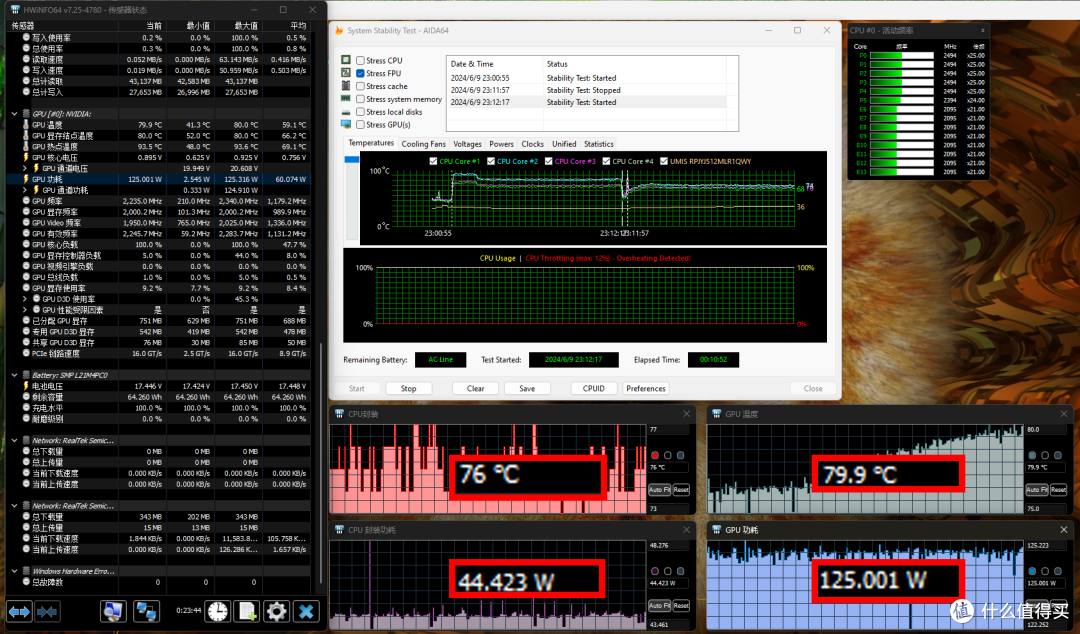Click the CPU 封装功耗 graph window title icon
1080x634 pixels.
pyautogui.click(x=339, y=529)
